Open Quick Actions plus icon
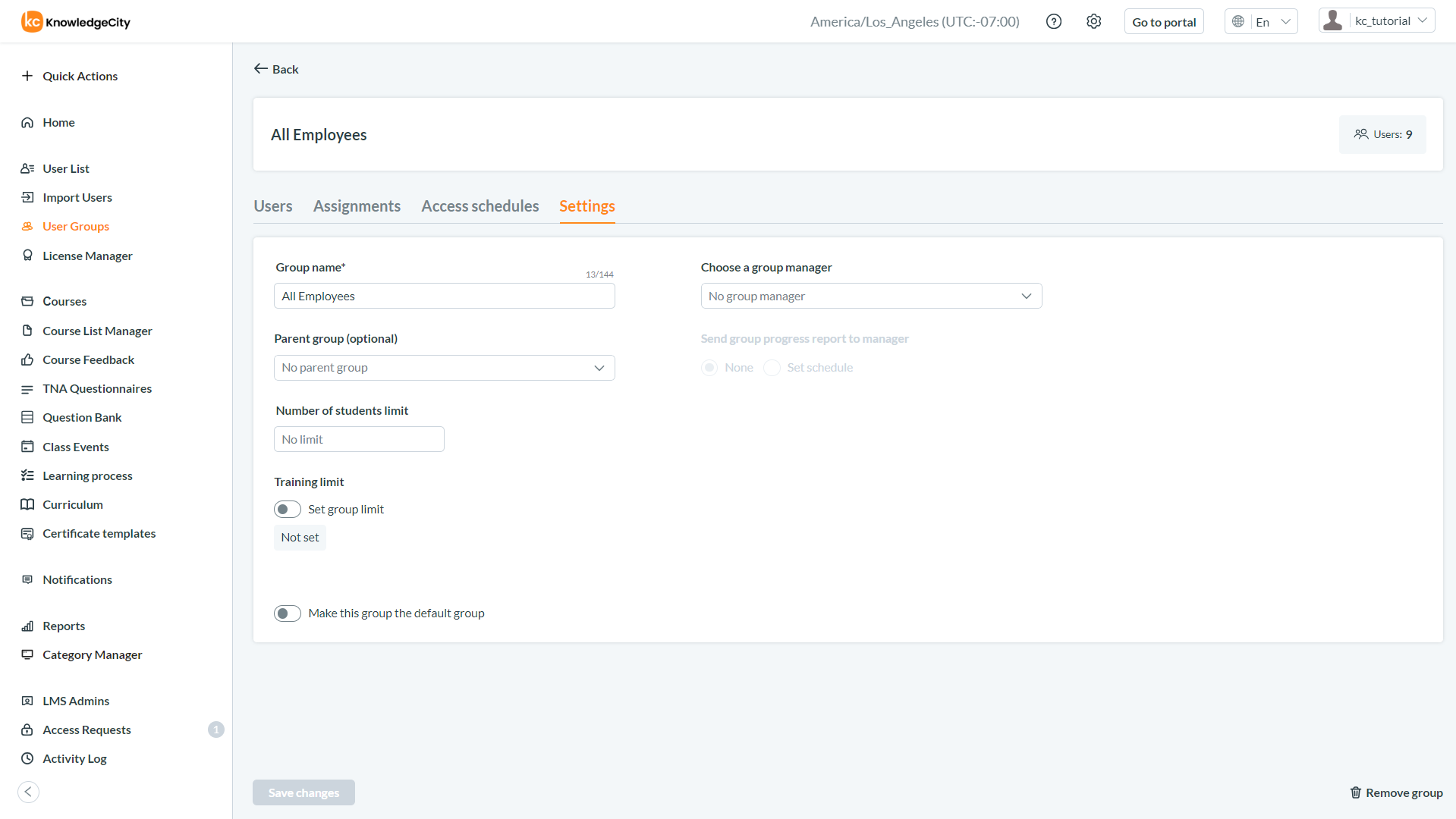Screen dimensions: 1456x819 pos(27,76)
